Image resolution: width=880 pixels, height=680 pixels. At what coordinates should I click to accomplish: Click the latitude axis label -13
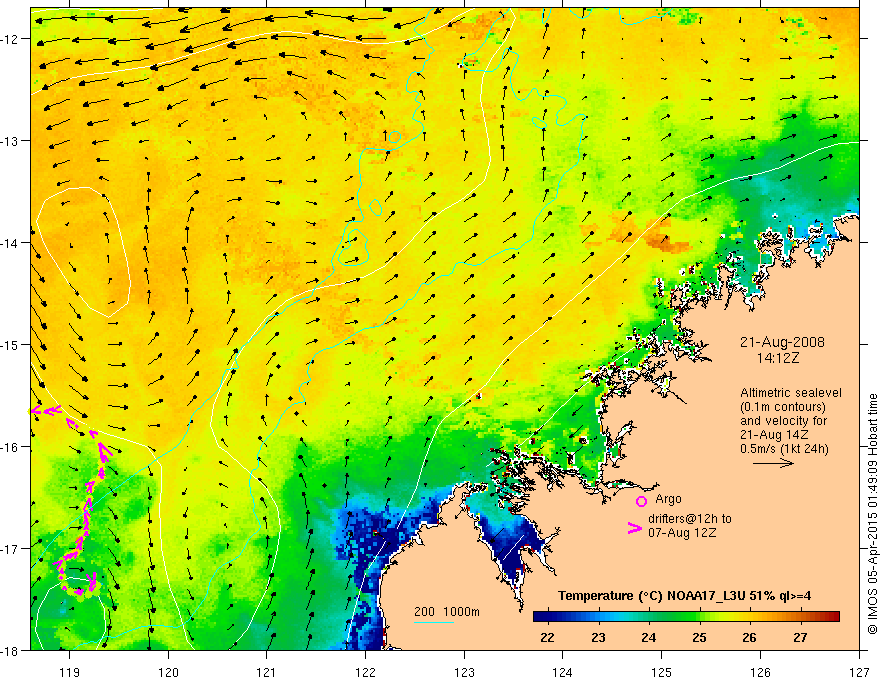click(11, 141)
